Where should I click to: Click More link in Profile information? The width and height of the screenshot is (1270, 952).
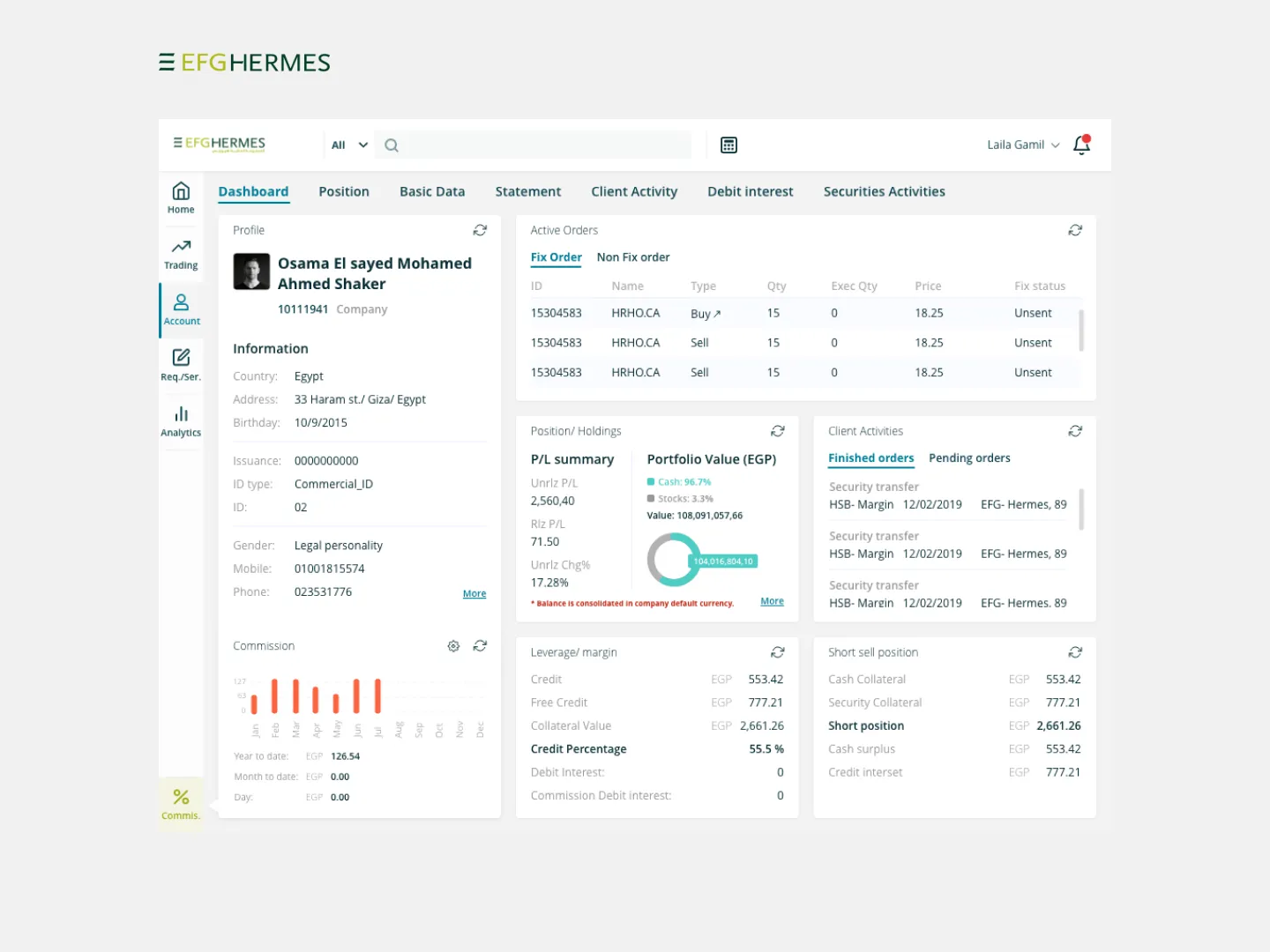474,594
